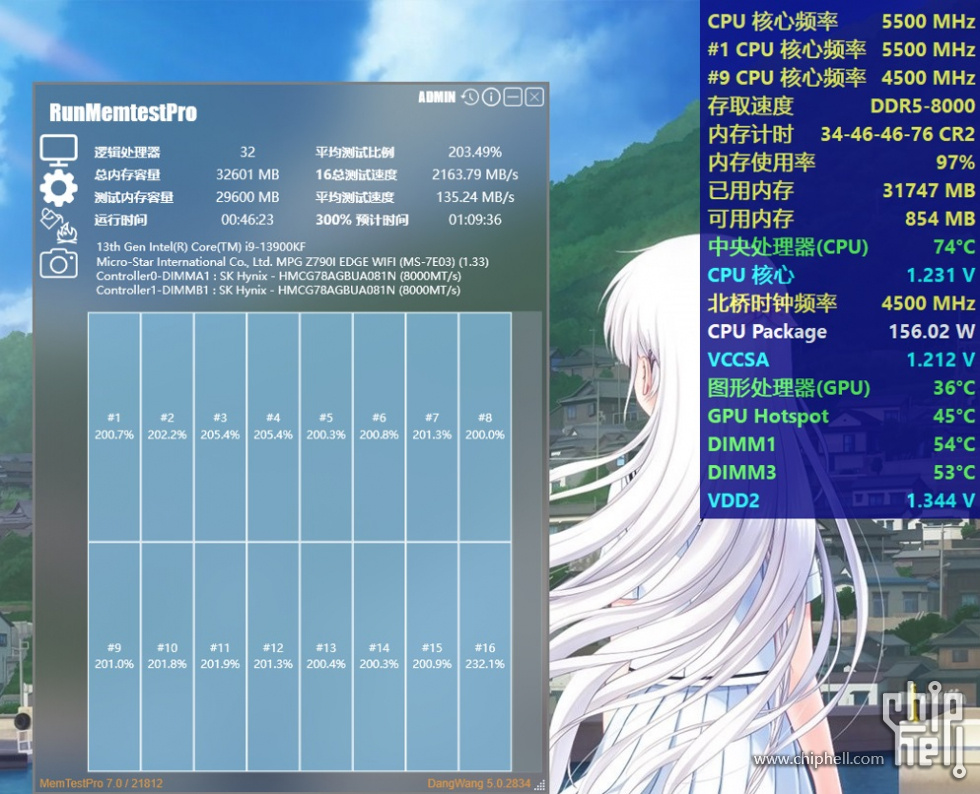The height and width of the screenshot is (794, 980).
Task: Click the GPU Hotspot 45°C reading
Action: coord(841,416)
